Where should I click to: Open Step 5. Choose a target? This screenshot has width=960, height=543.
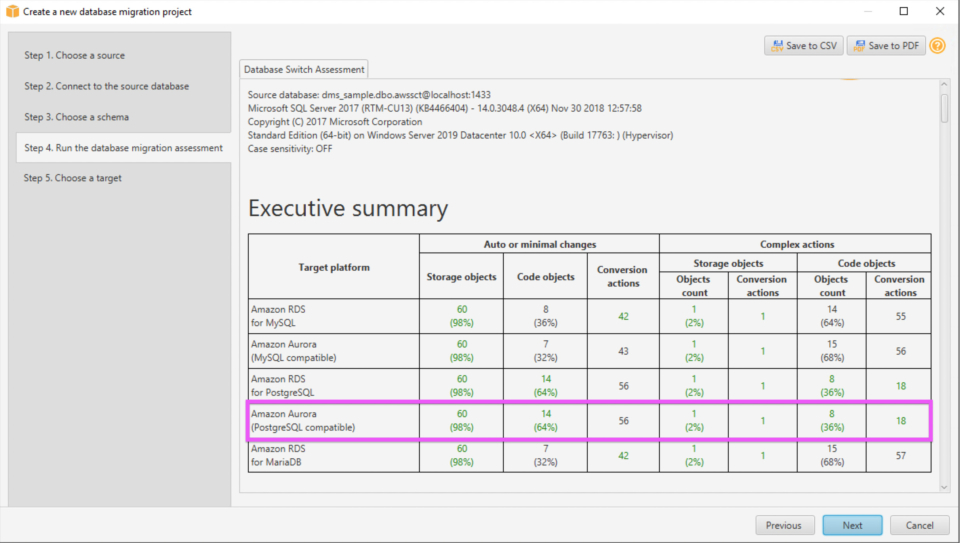(x=73, y=178)
